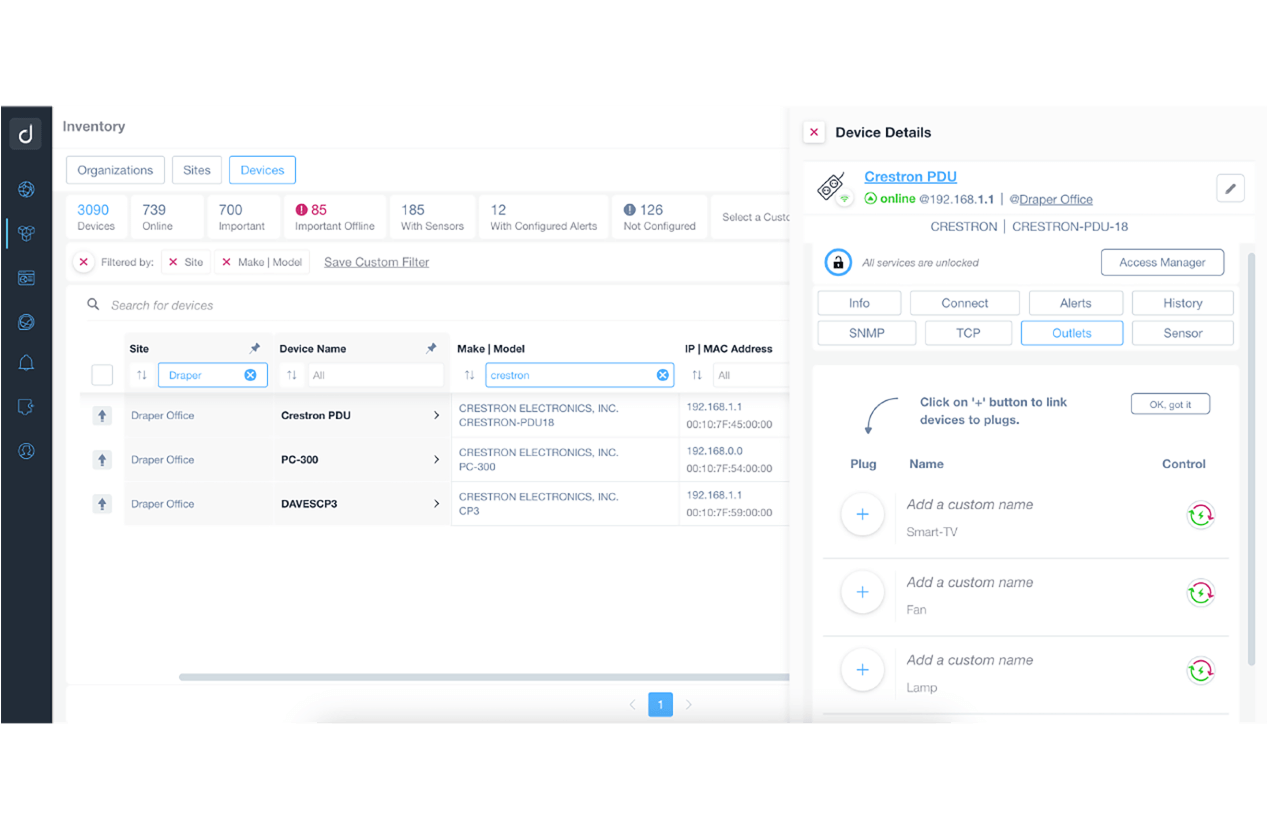Open the Organizations tab
This screenshot has height=830, width=1267.
[x=115, y=170]
